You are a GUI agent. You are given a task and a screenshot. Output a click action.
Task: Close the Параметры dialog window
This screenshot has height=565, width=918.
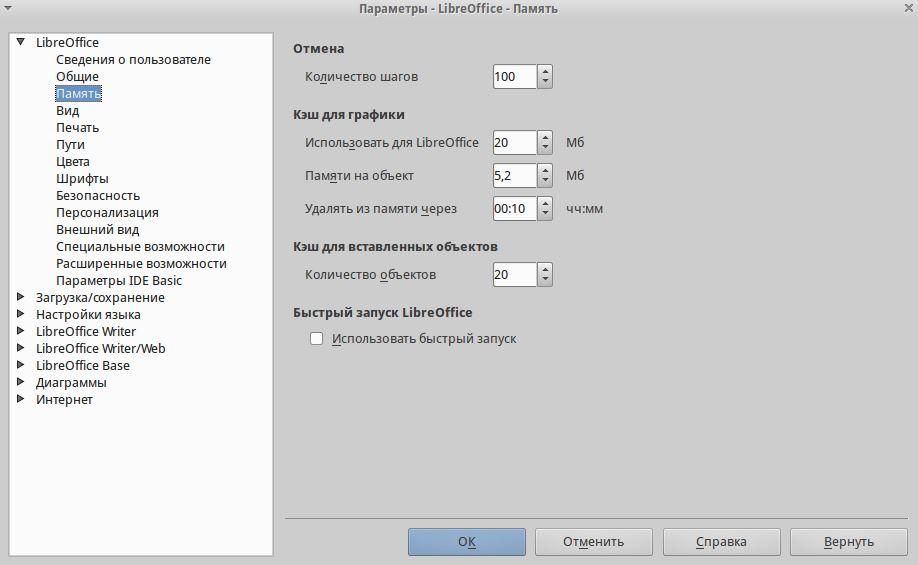pyautogui.click(x=909, y=8)
